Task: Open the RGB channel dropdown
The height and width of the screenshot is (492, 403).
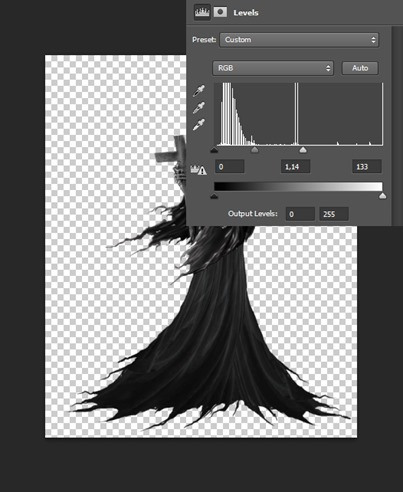Action: pyautogui.click(x=273, y=68)
